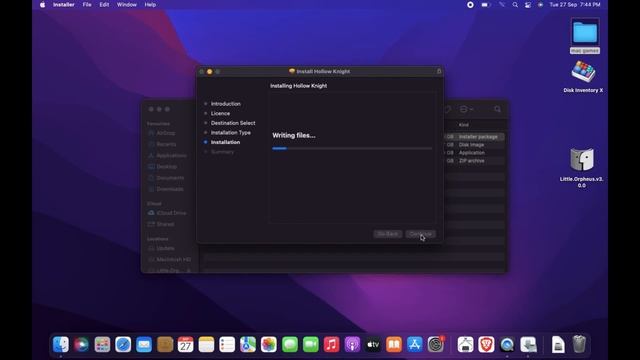Screen dimensions: 640x360
Task: Open the Apple menu
Action: (x=42, y=5)
